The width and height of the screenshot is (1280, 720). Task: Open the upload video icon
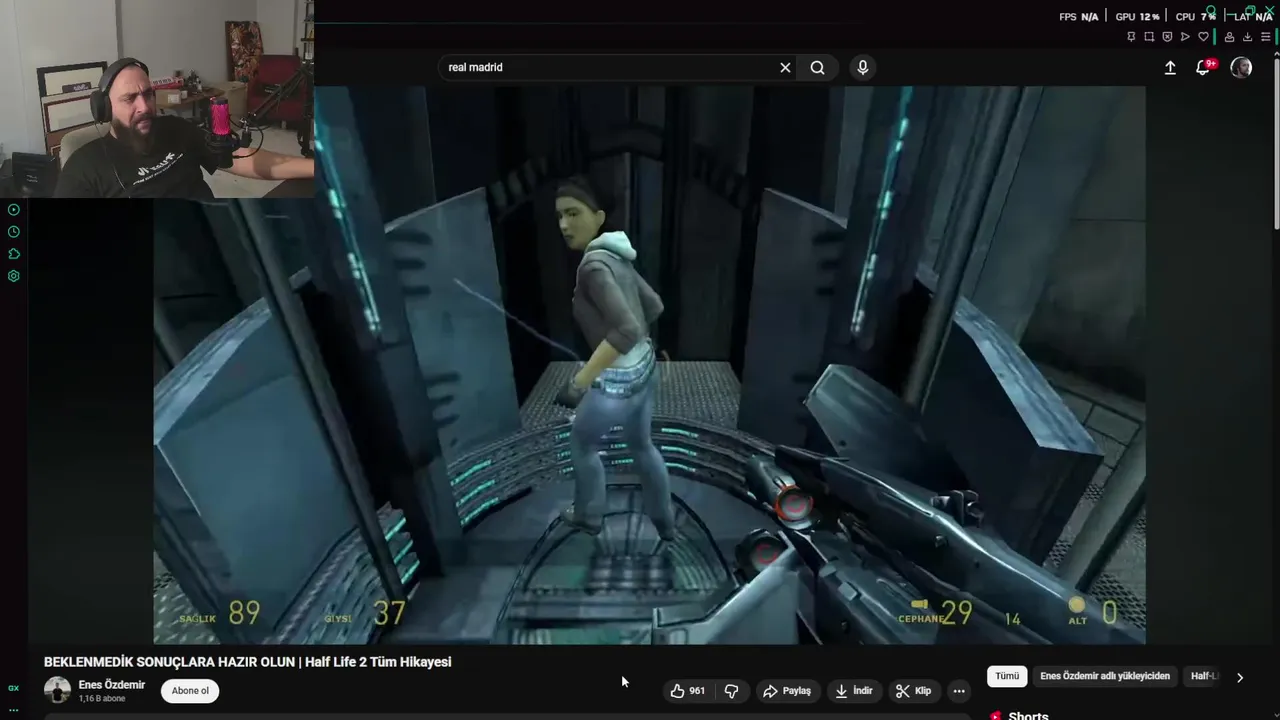1170,67
